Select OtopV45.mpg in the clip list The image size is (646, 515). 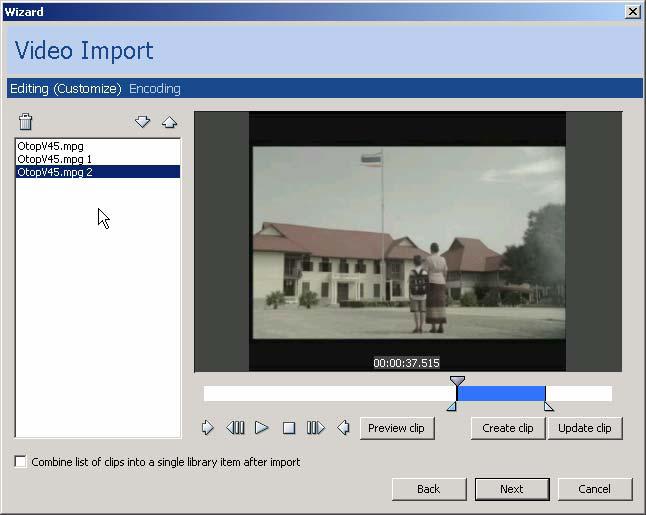(x=50, y=146)
